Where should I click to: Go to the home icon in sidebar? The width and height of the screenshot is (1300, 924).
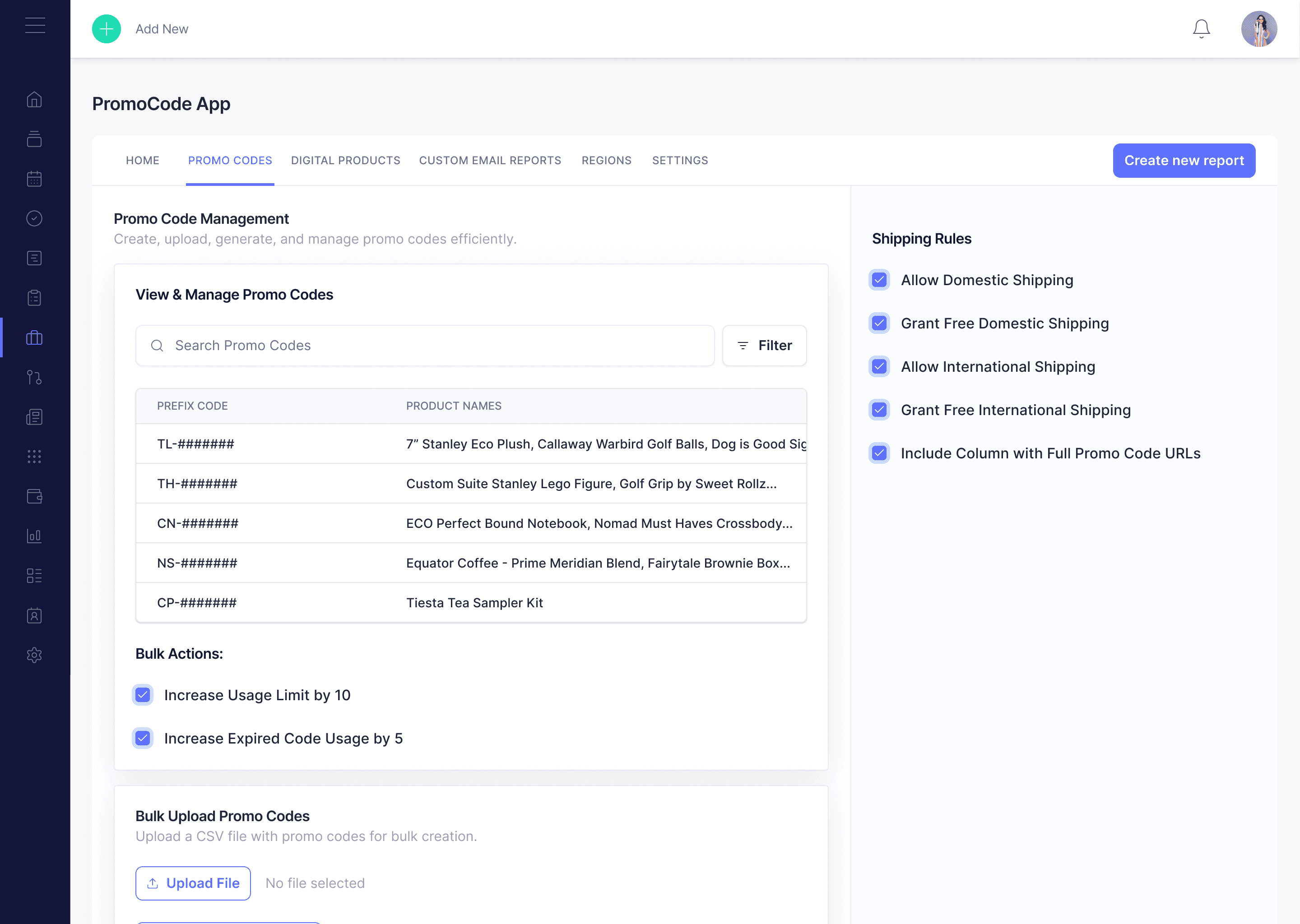point(34,100)
